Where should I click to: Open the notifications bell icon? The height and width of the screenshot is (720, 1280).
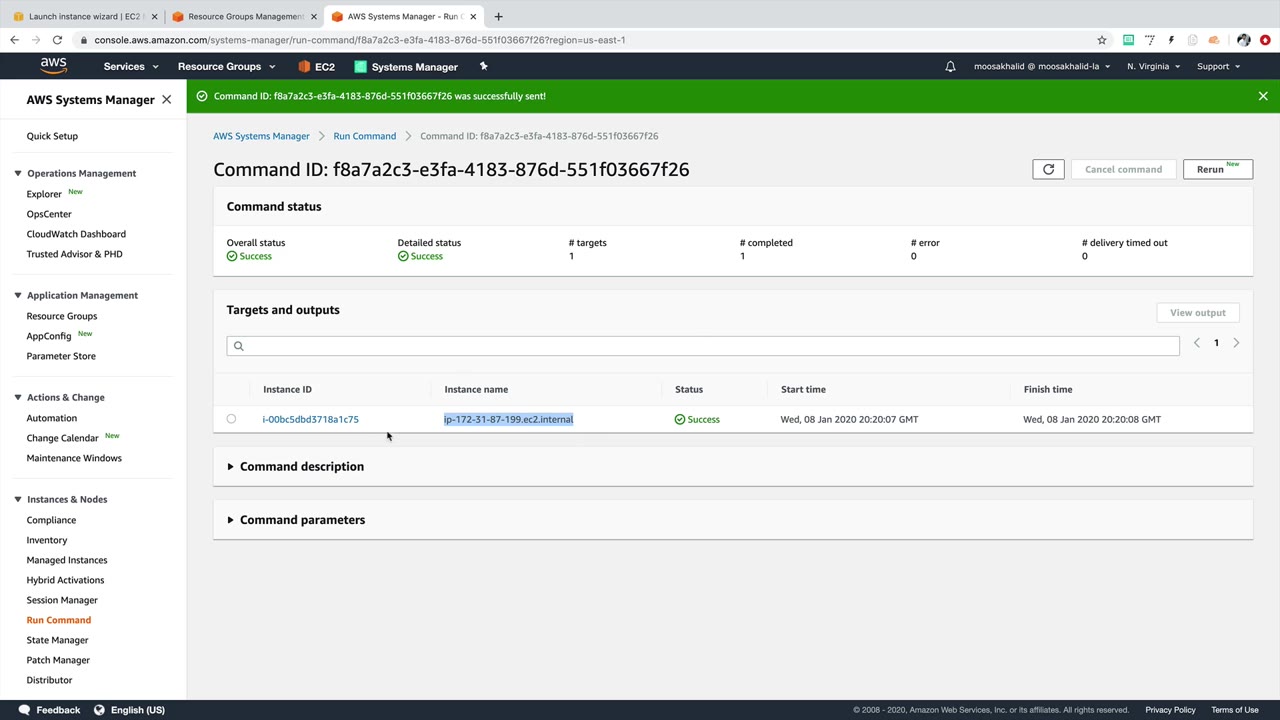950,67
